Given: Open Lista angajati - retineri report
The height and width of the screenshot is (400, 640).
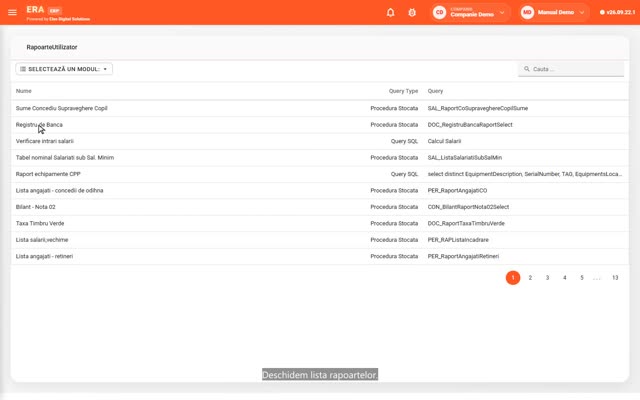Looking at the screenshot, I should pyautogui.click(x=44, y=256).
